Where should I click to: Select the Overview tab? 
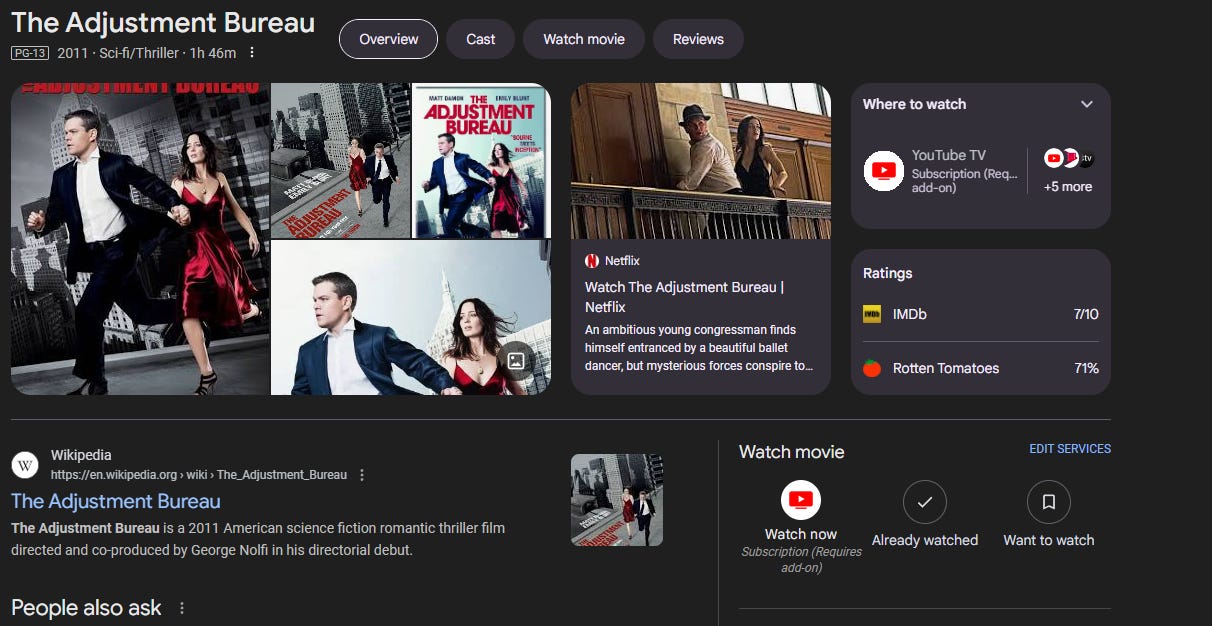point(388,39)
